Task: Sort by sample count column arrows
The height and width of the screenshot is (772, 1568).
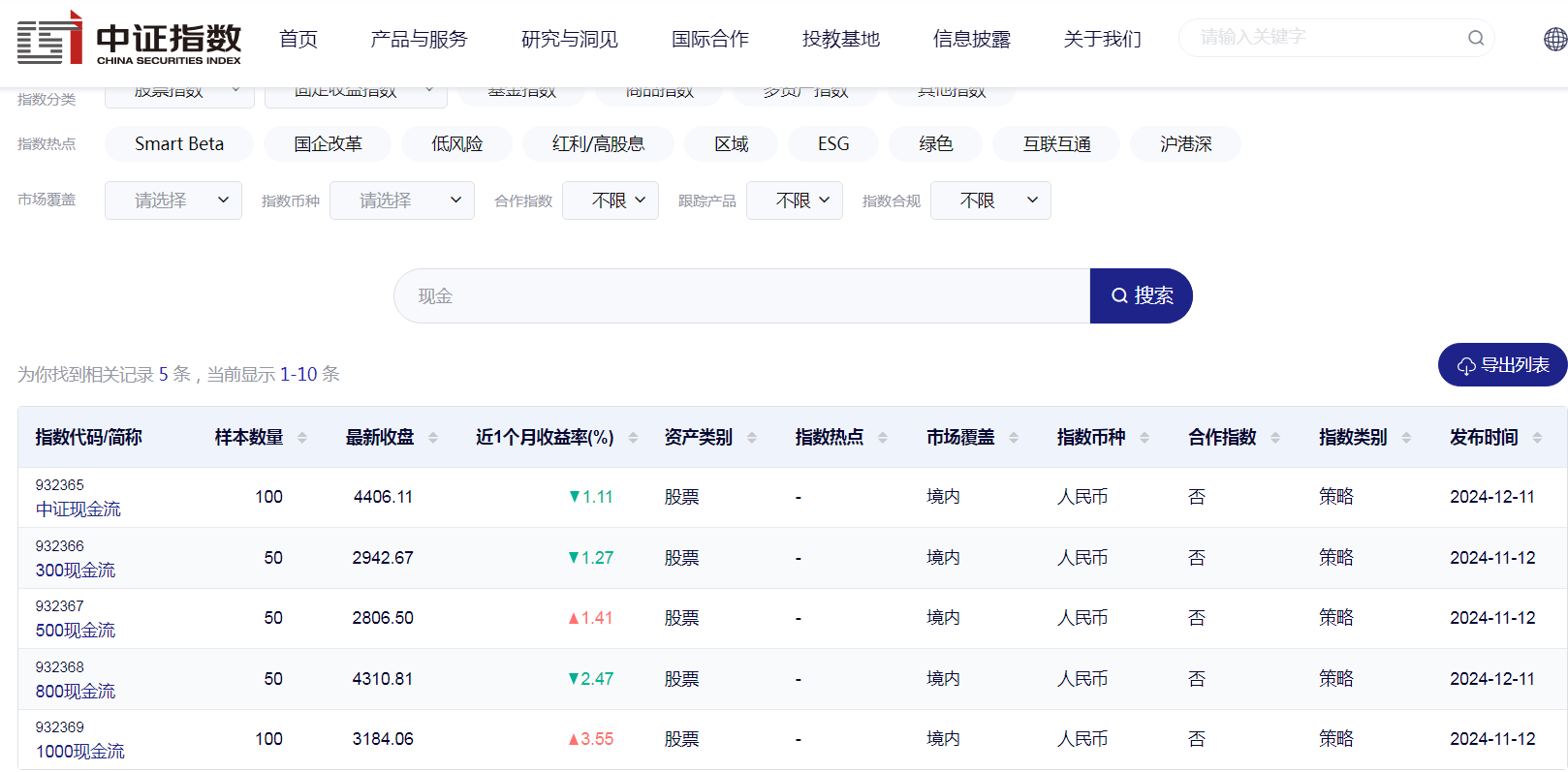Action: pos(302,438)
